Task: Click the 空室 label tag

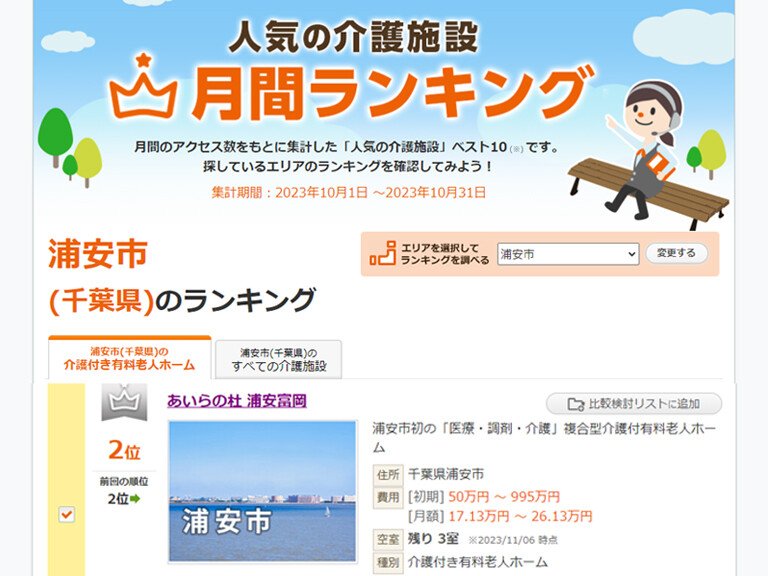Action: [x=388, y=540]
